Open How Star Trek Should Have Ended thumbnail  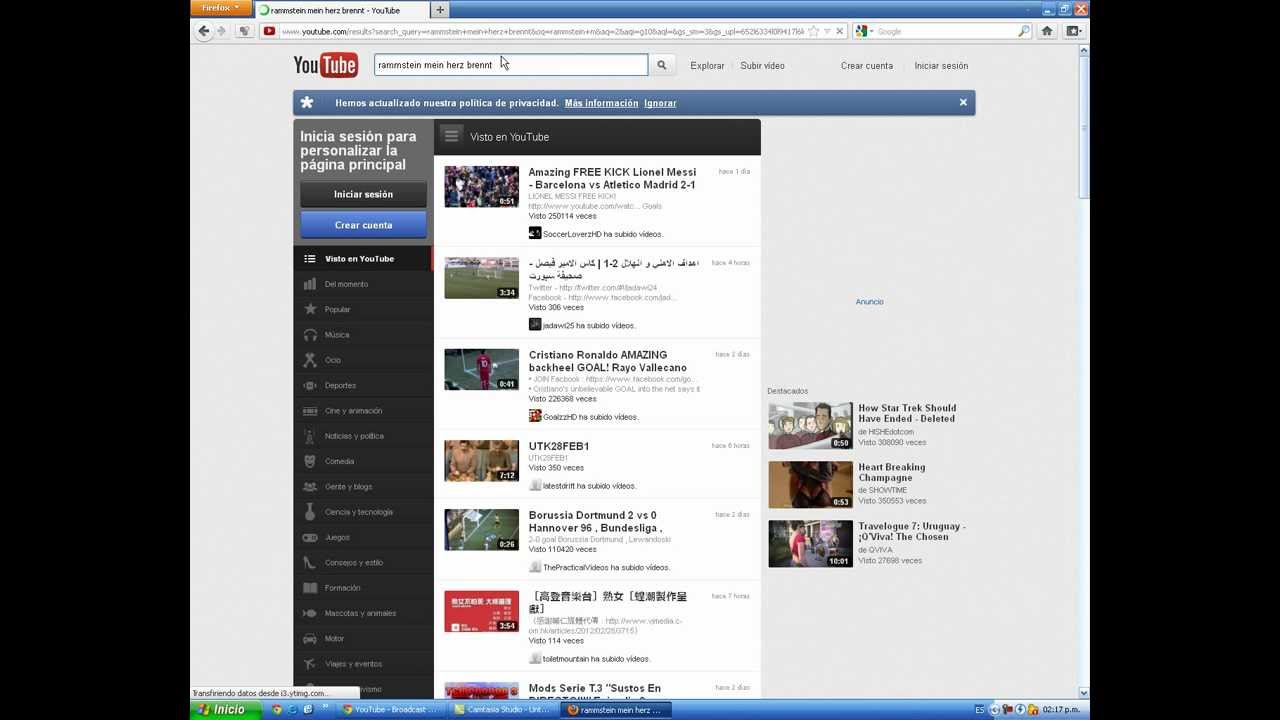click(x=810, y=426)
